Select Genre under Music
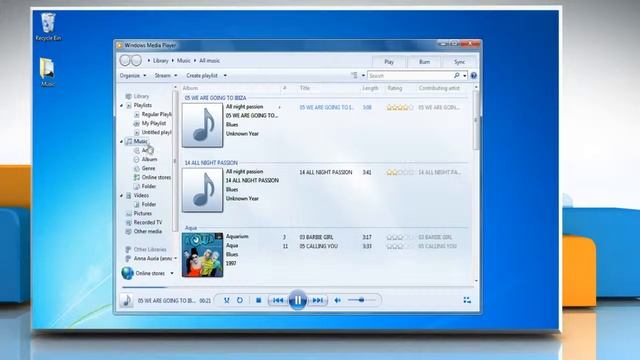The image size is (640, 360). coord(148,168)
